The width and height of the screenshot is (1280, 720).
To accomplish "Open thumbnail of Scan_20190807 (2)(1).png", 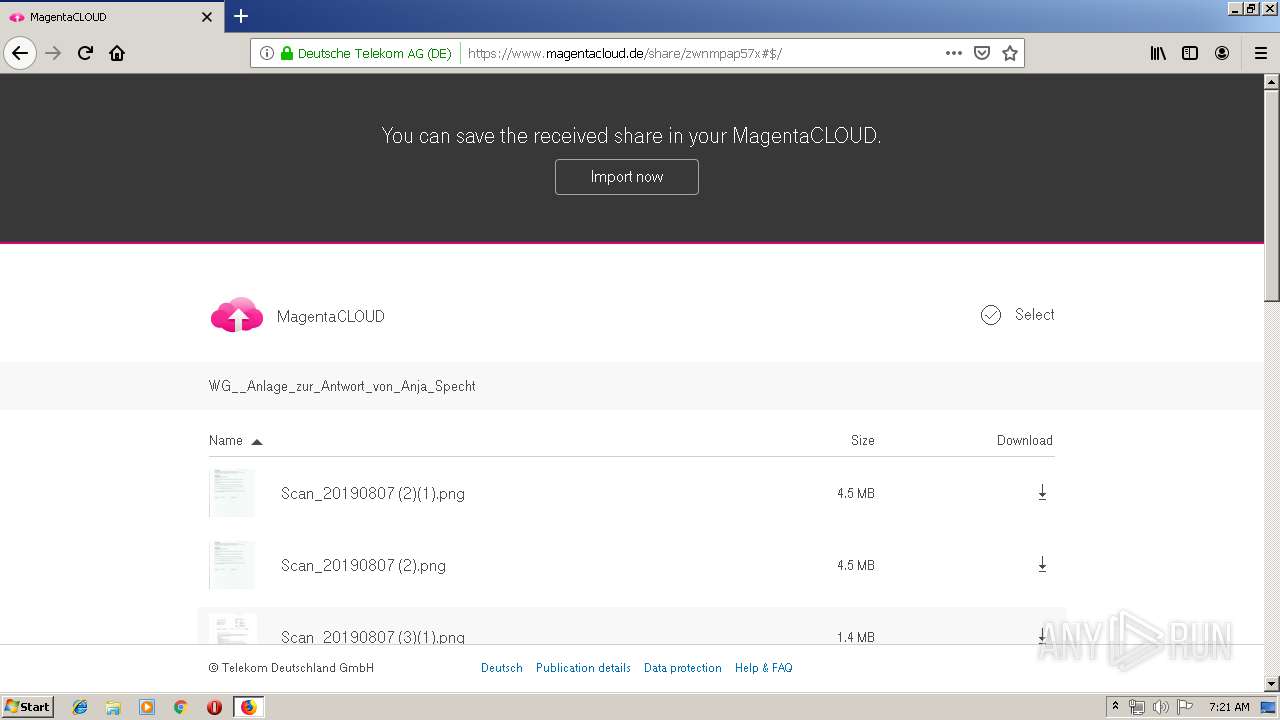I will [x=232, y=493].
